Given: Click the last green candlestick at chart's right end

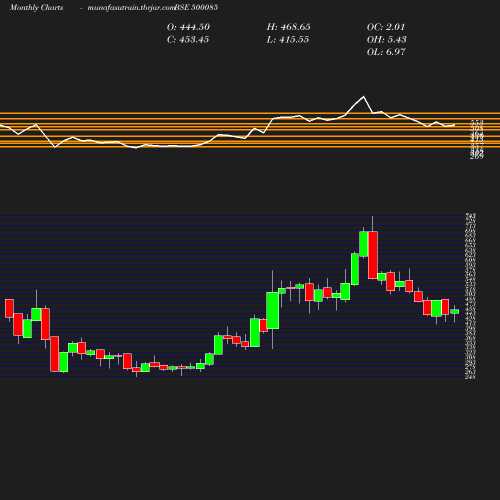Looking at the screenshot, I should 454,311.
